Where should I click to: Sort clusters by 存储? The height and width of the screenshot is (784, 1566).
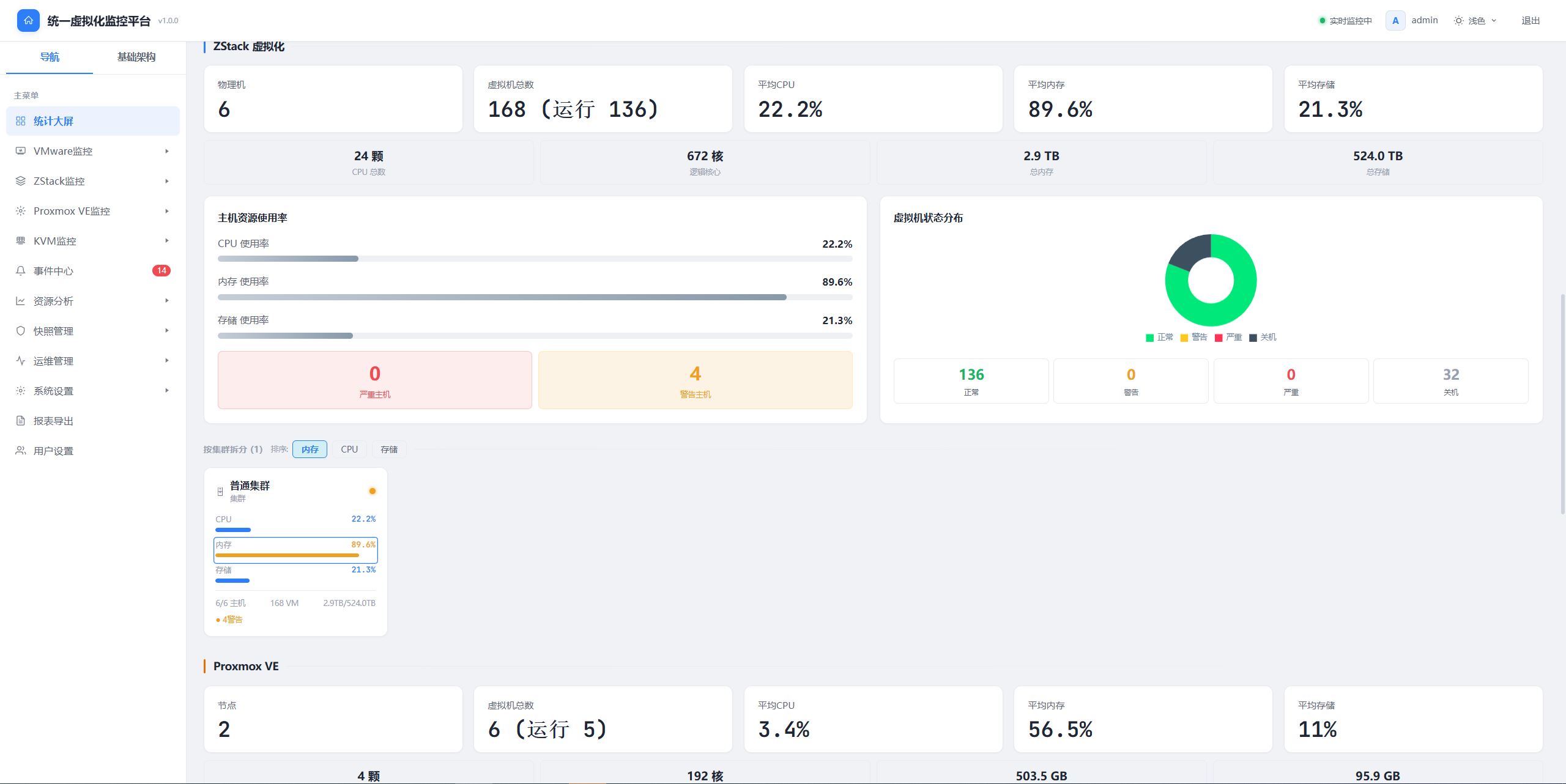coord(389,449)
